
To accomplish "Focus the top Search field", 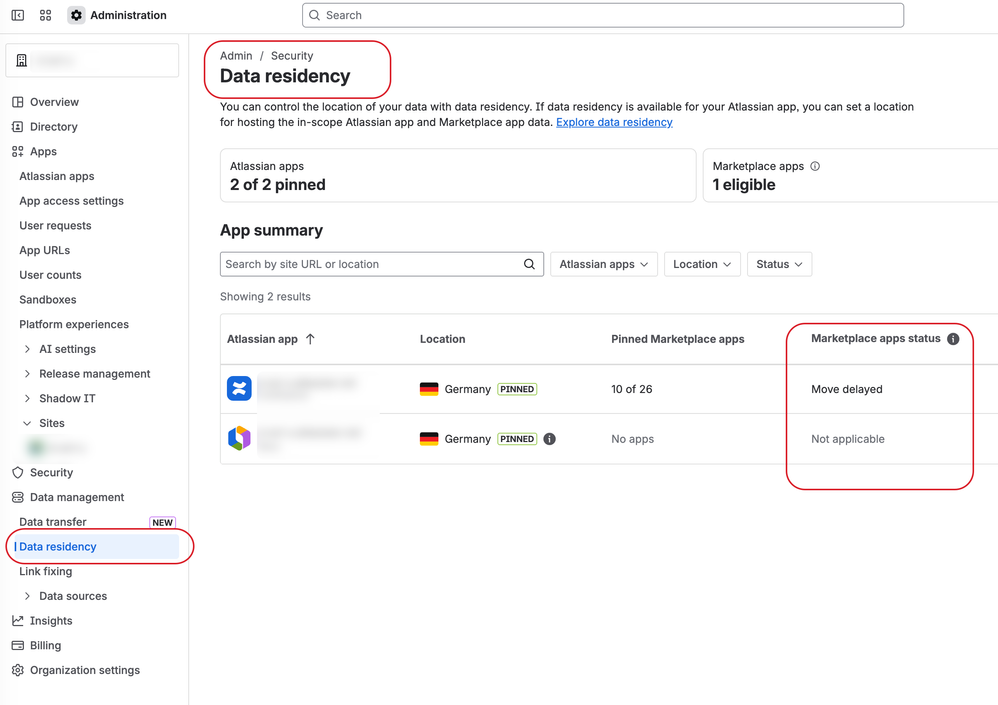I will click(603, 15).
